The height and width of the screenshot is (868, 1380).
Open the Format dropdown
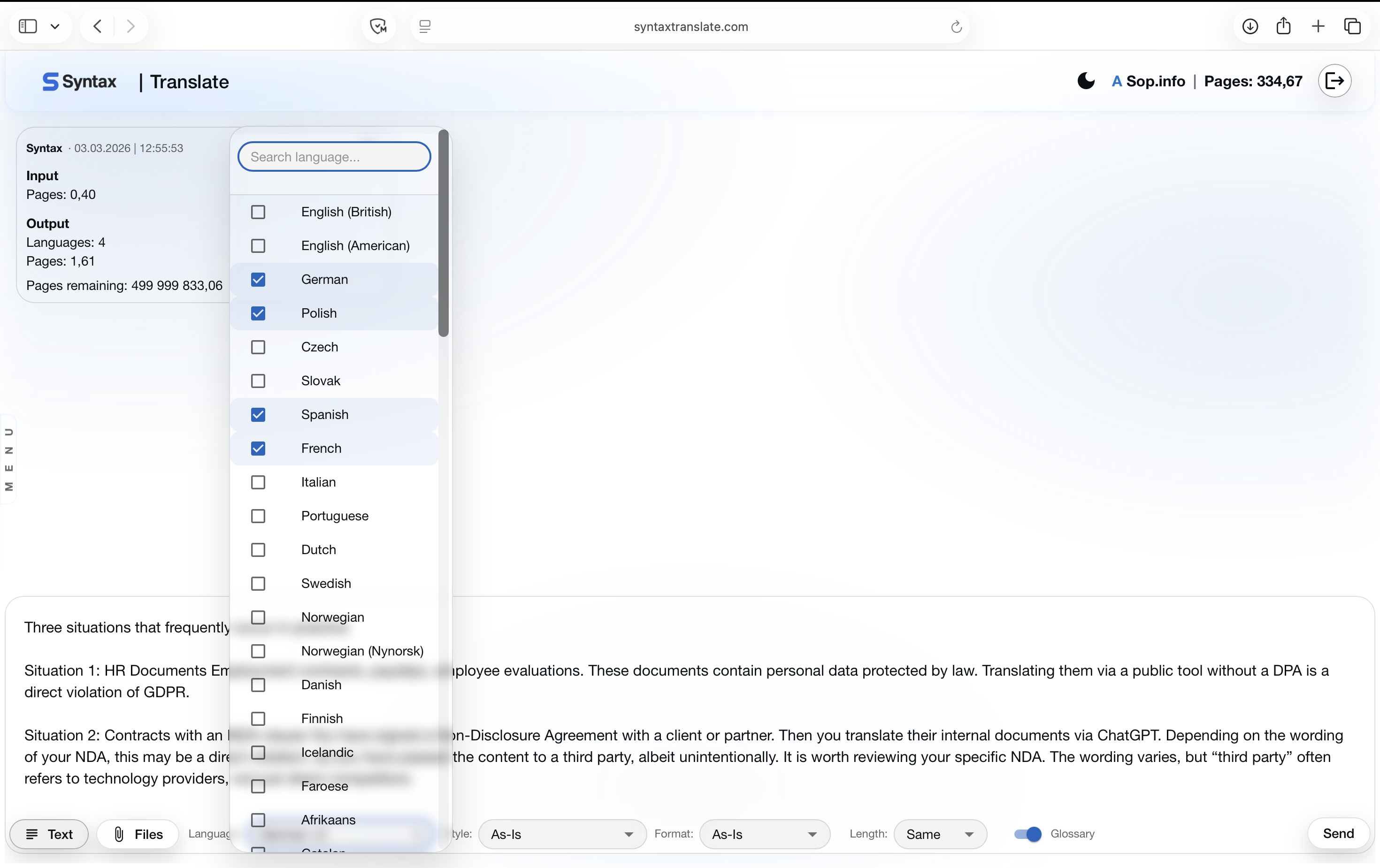click(765, 834)
